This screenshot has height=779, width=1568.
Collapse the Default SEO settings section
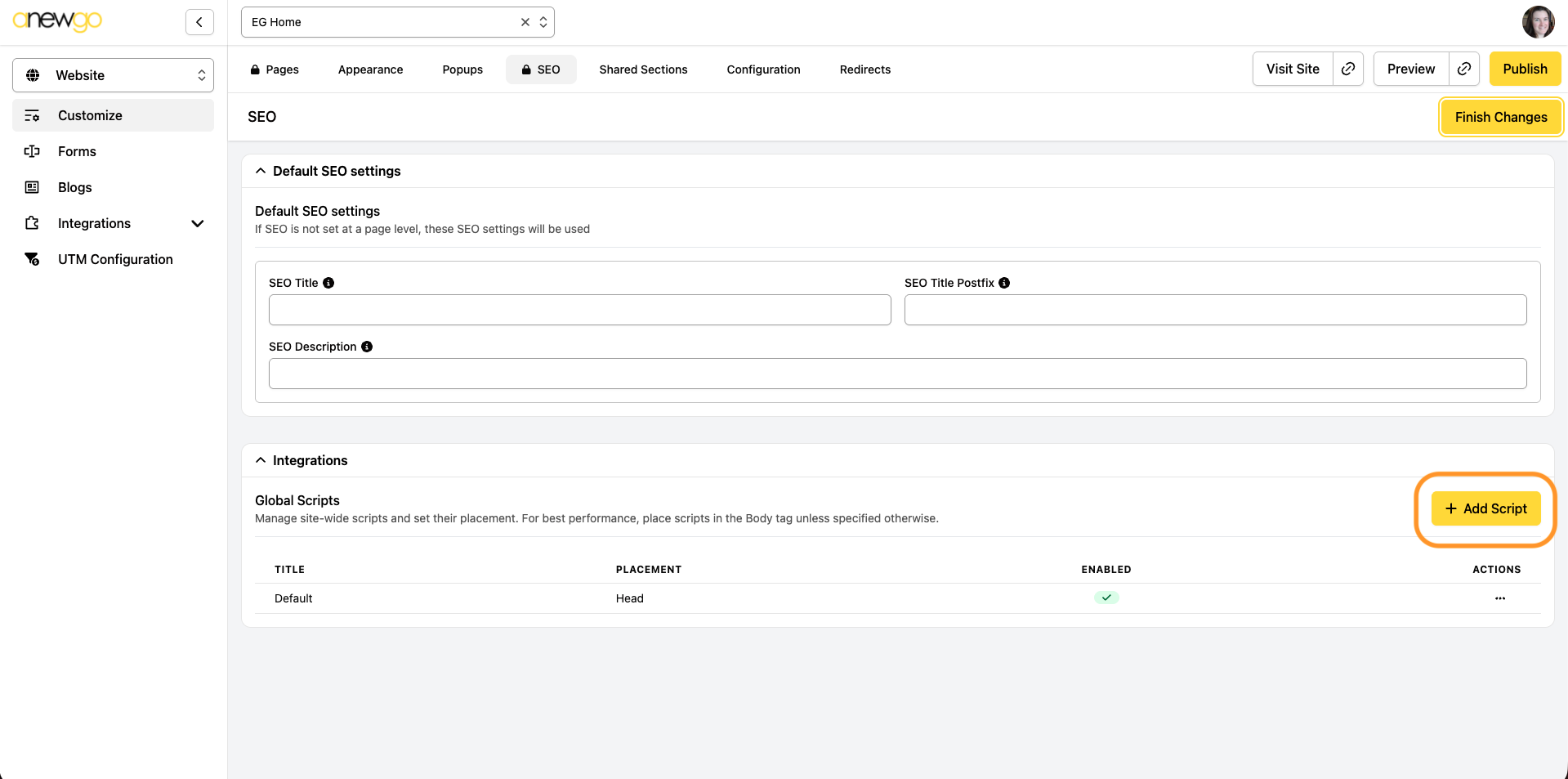(x=261, y=171)
